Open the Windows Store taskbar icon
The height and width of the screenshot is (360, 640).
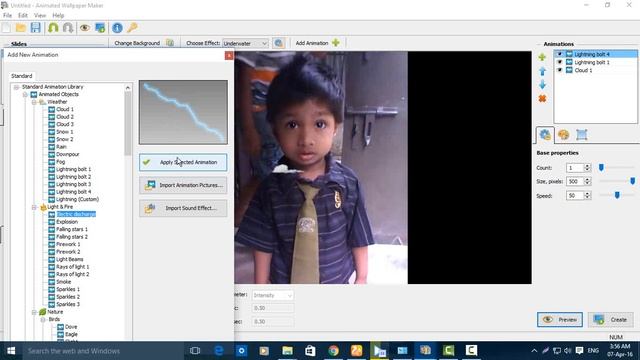tap(310, 351)
